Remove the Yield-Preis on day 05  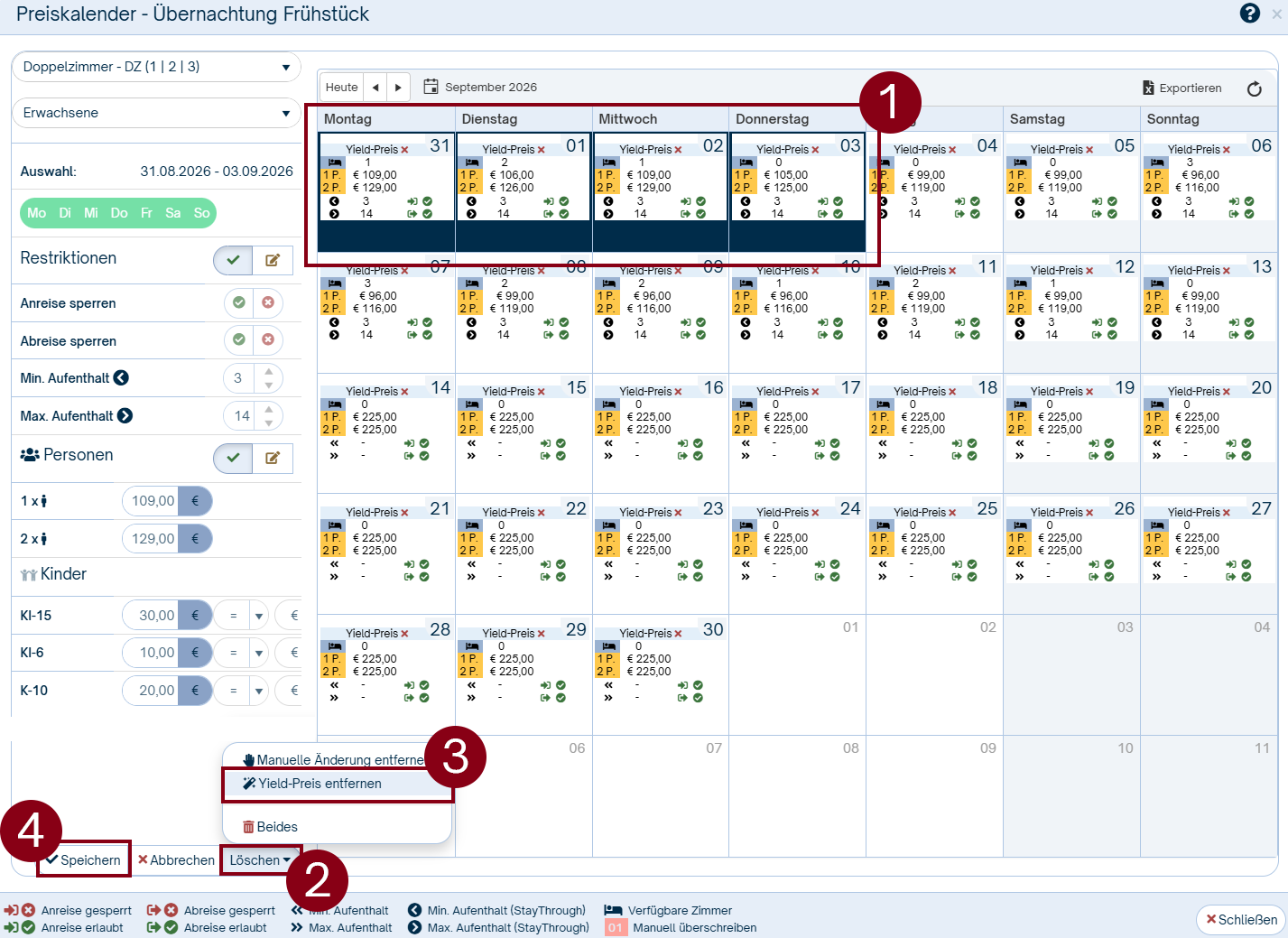pos(1089,150)
